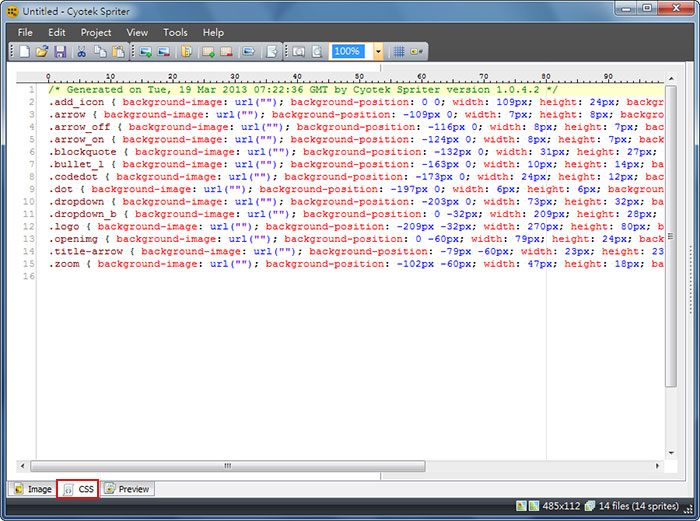Click the 485x112 size status text

(561, 506)
